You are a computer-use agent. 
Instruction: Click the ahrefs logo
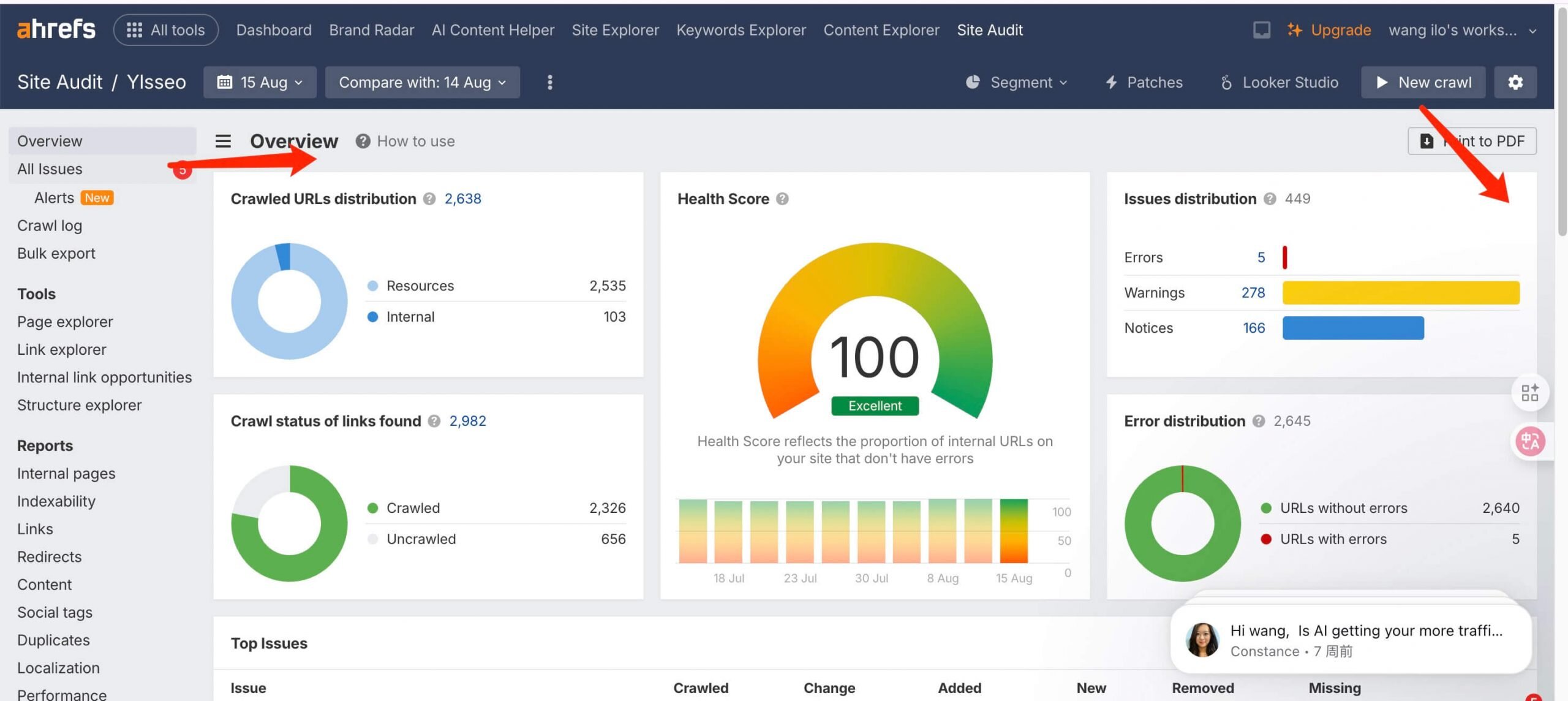coord(56,29)
